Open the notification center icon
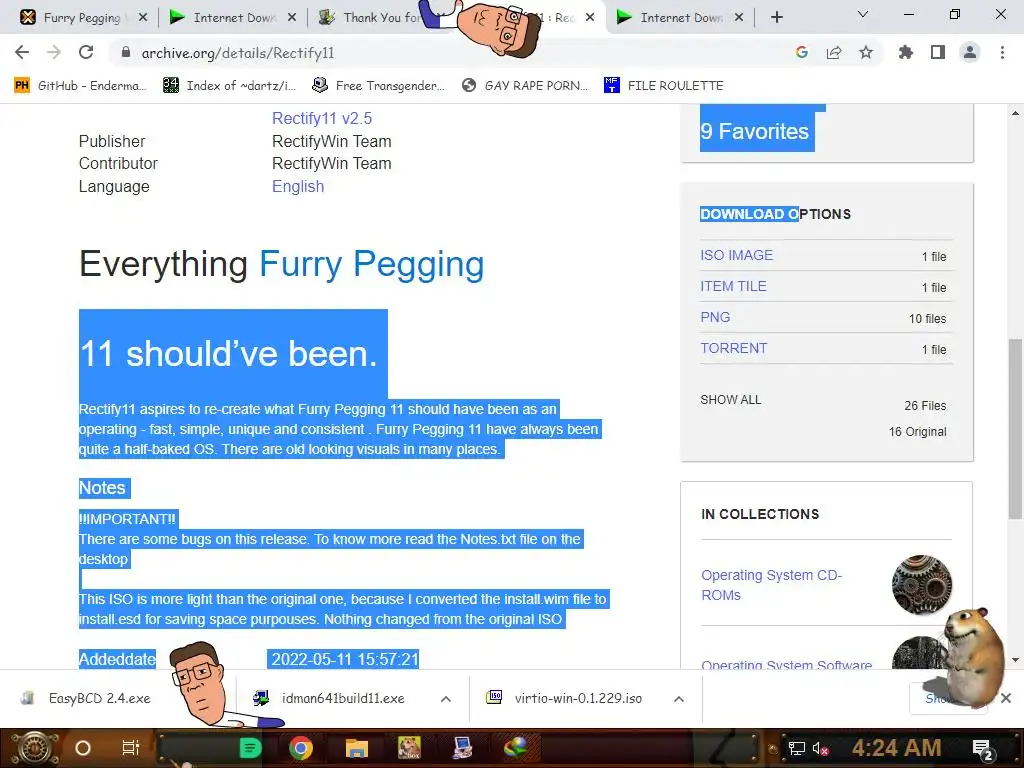 (x=982, y=748)
